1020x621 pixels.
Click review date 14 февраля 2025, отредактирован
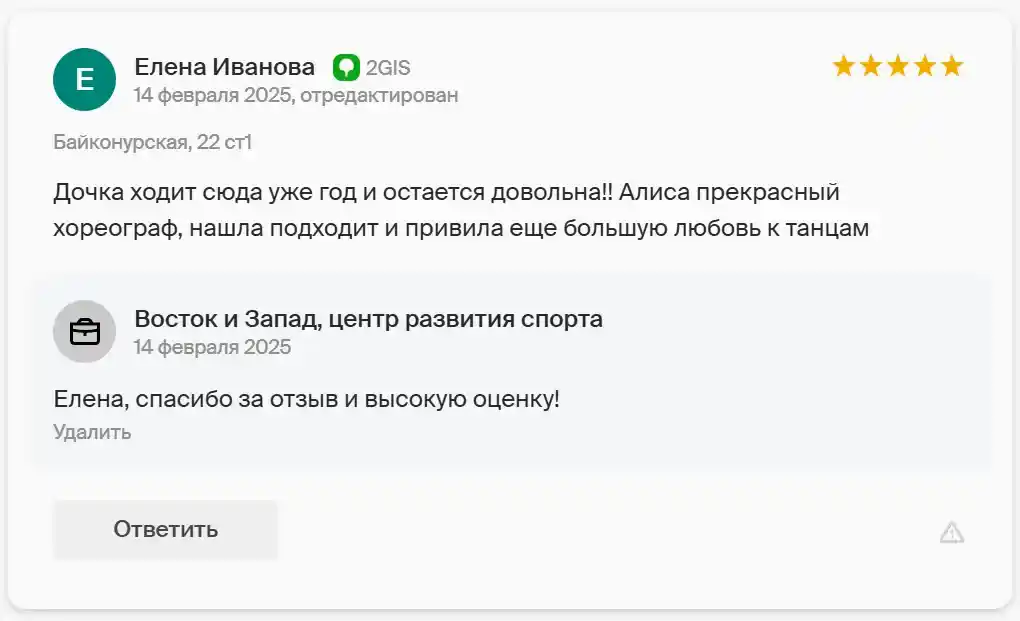coord(296,95)
